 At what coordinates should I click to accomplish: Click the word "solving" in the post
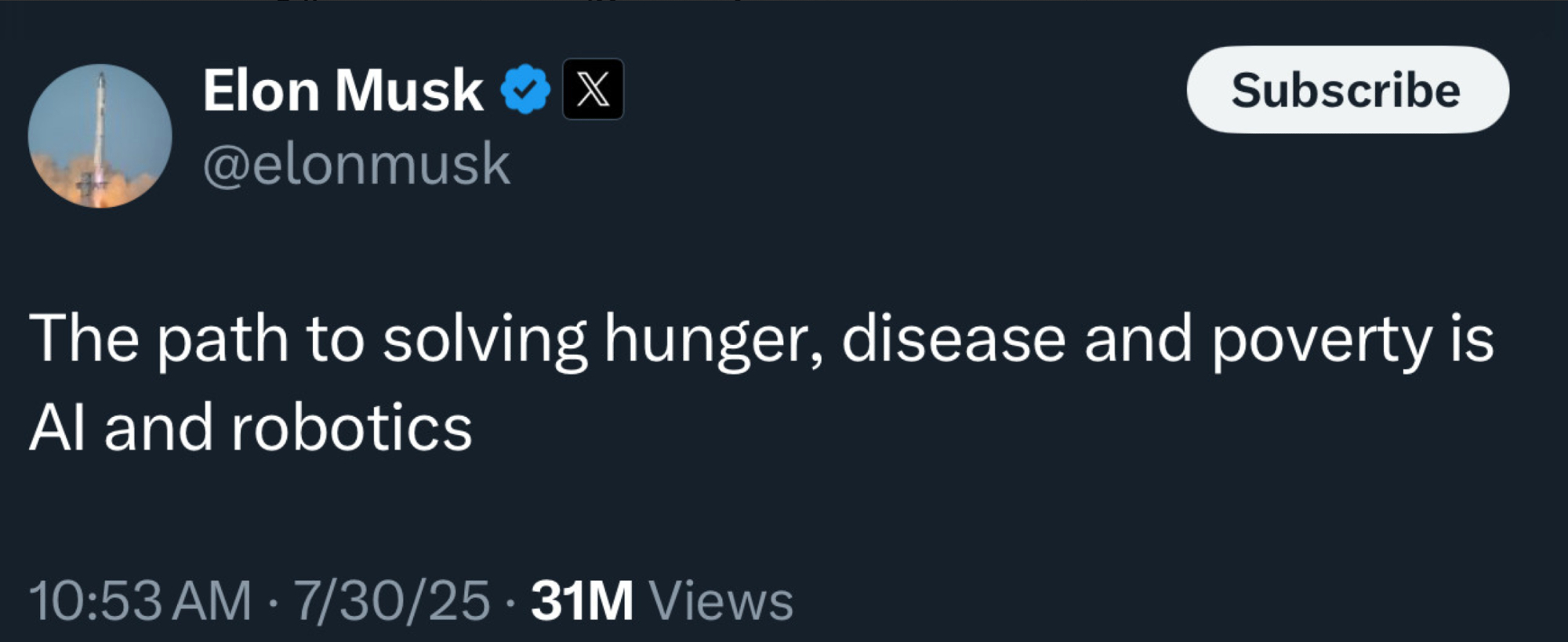coord(484,340)
